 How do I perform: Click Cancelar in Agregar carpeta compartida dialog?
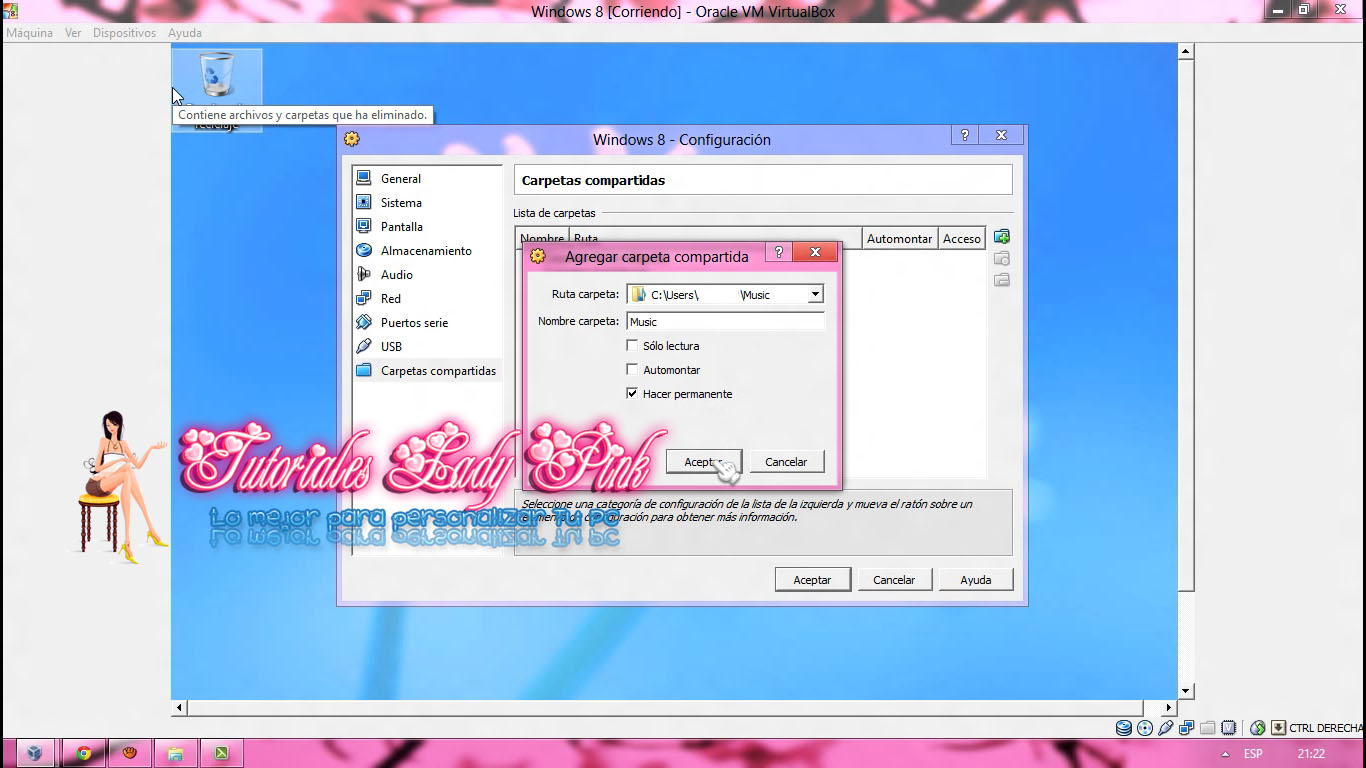click(x=786, y=462)
